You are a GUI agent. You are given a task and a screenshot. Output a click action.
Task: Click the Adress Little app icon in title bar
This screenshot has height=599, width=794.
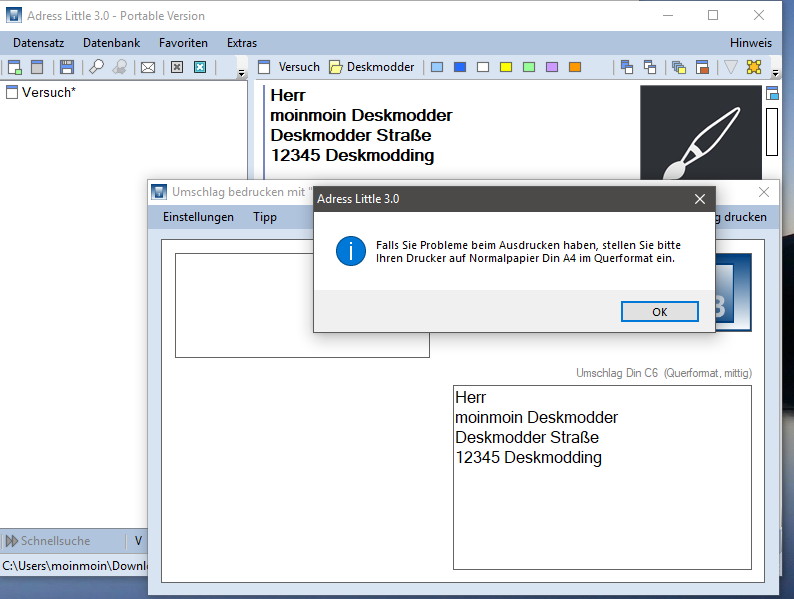click(x=14, y=15)
